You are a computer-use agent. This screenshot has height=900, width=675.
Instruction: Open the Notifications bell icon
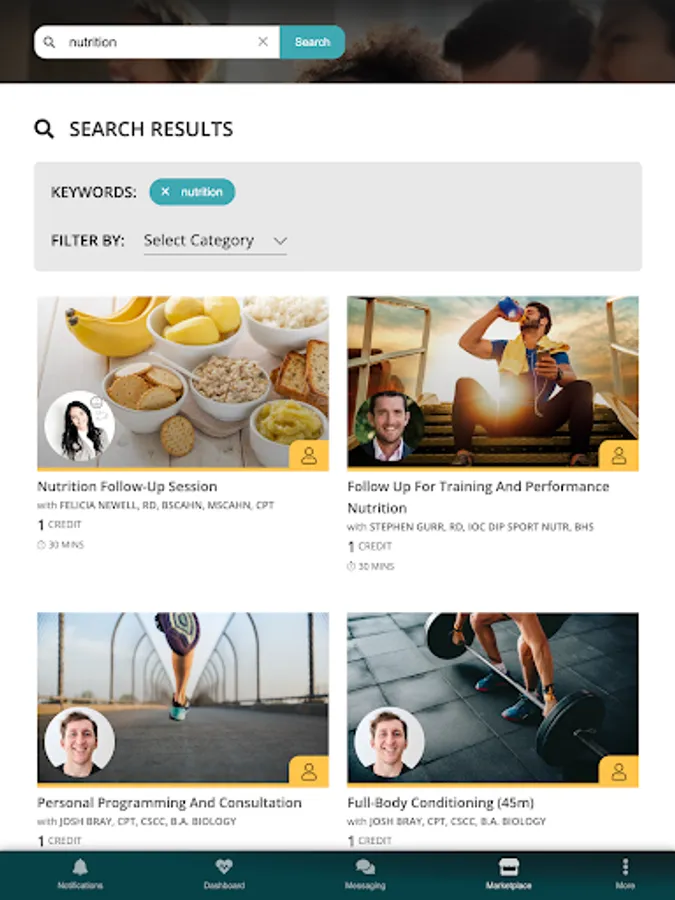click(x=80, y=867)
